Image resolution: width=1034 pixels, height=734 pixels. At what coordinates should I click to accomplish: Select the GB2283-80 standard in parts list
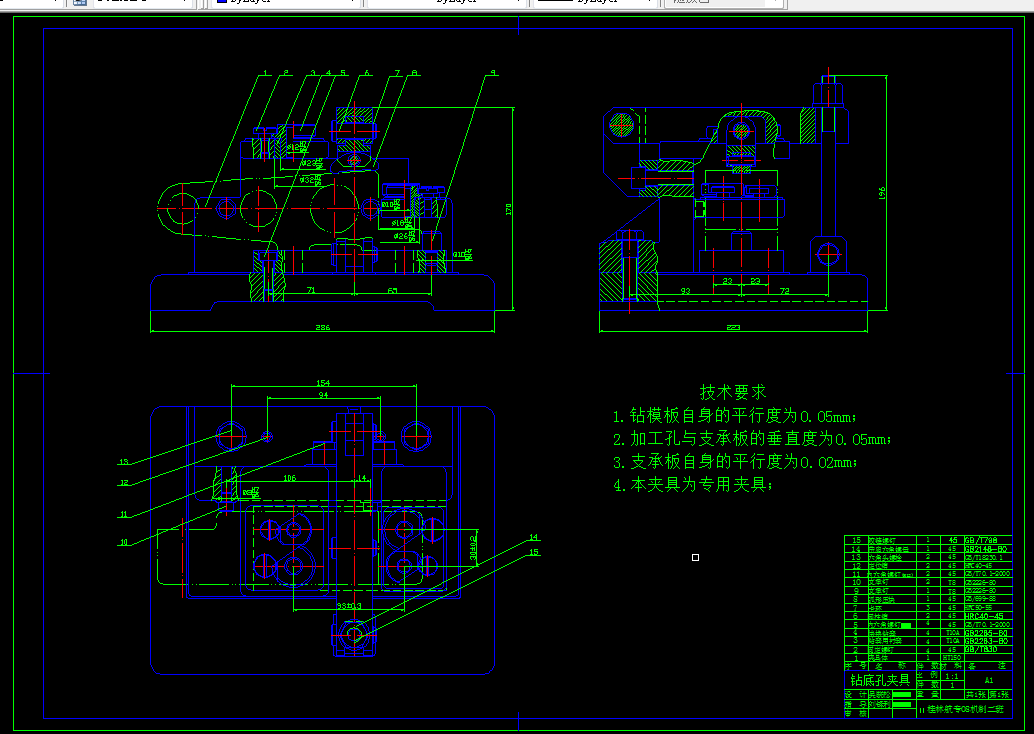986,641
